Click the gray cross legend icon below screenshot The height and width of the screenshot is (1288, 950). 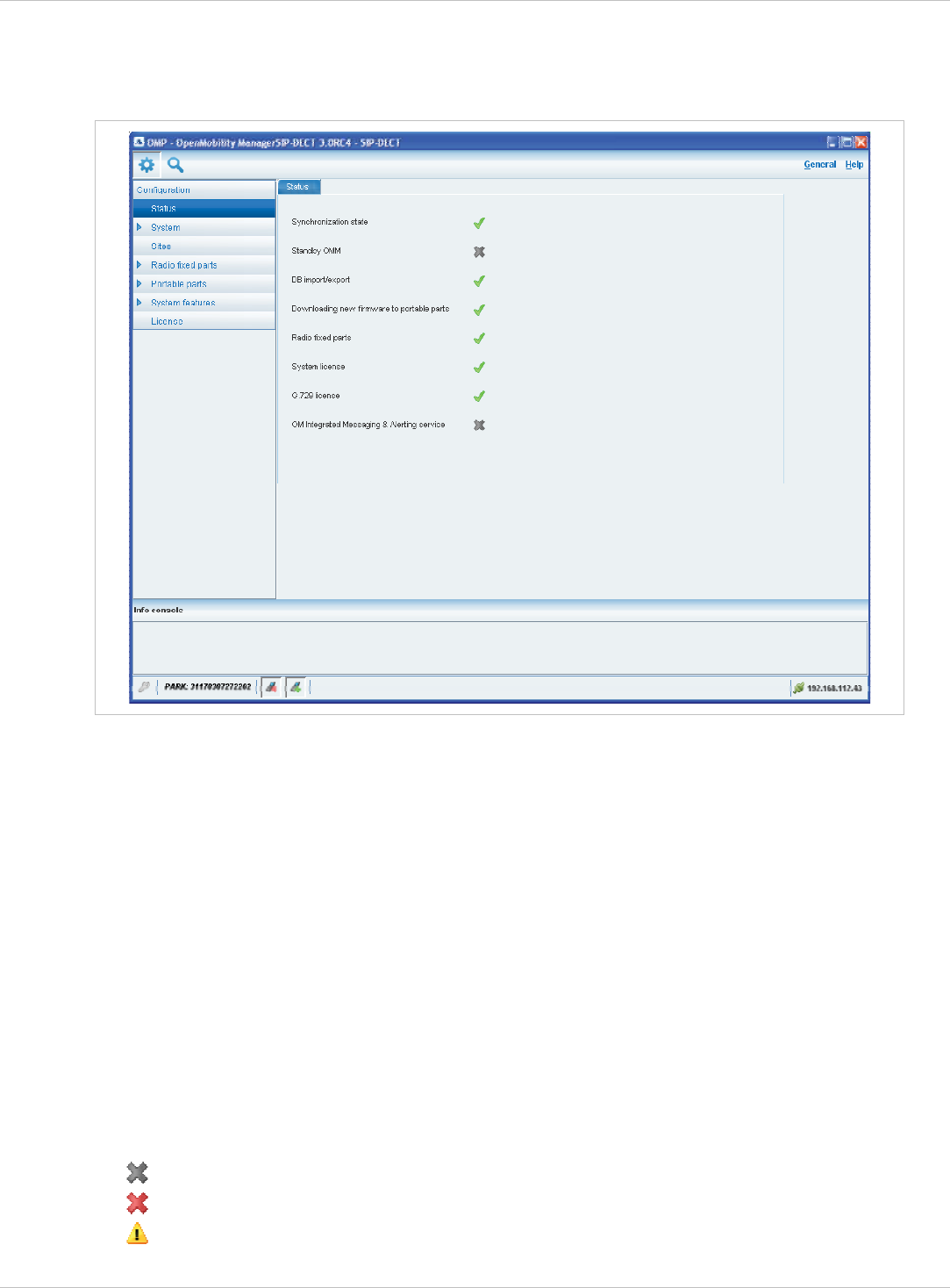[x=137, y=1172]
